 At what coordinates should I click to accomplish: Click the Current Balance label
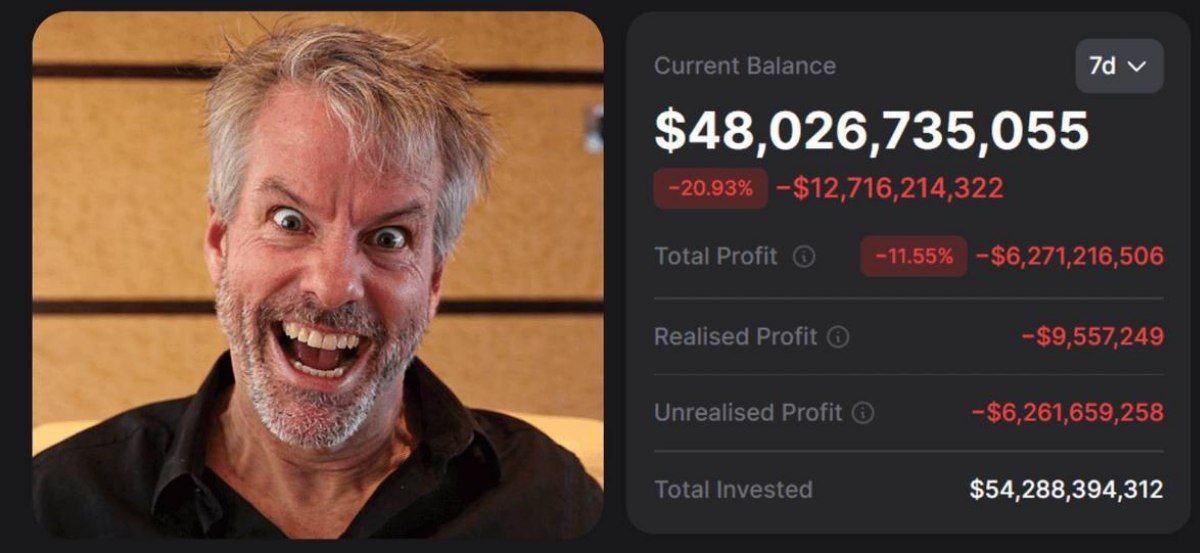(x=745, y=66)
